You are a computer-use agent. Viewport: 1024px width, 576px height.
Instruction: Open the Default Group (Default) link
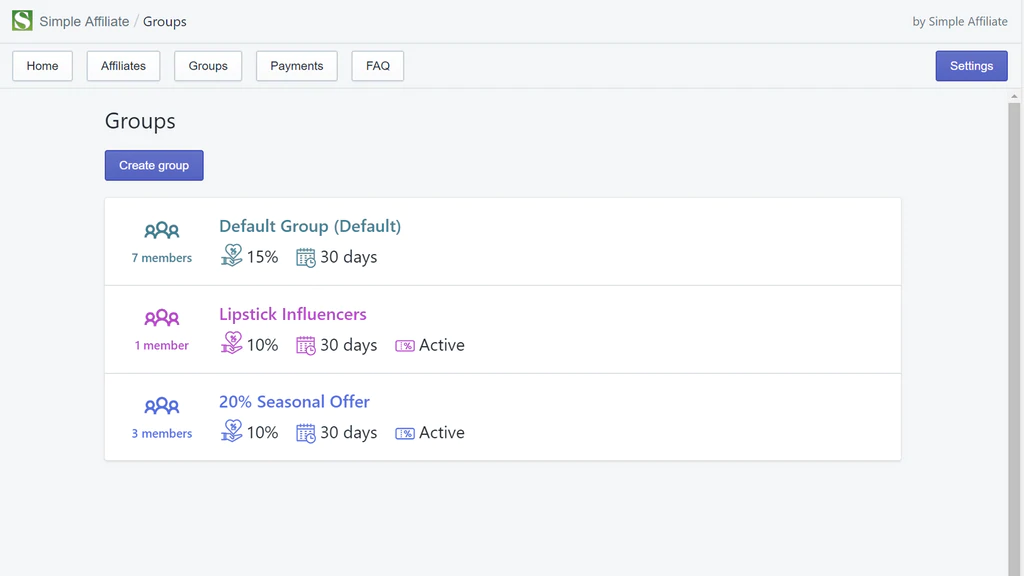pos(310,226)
